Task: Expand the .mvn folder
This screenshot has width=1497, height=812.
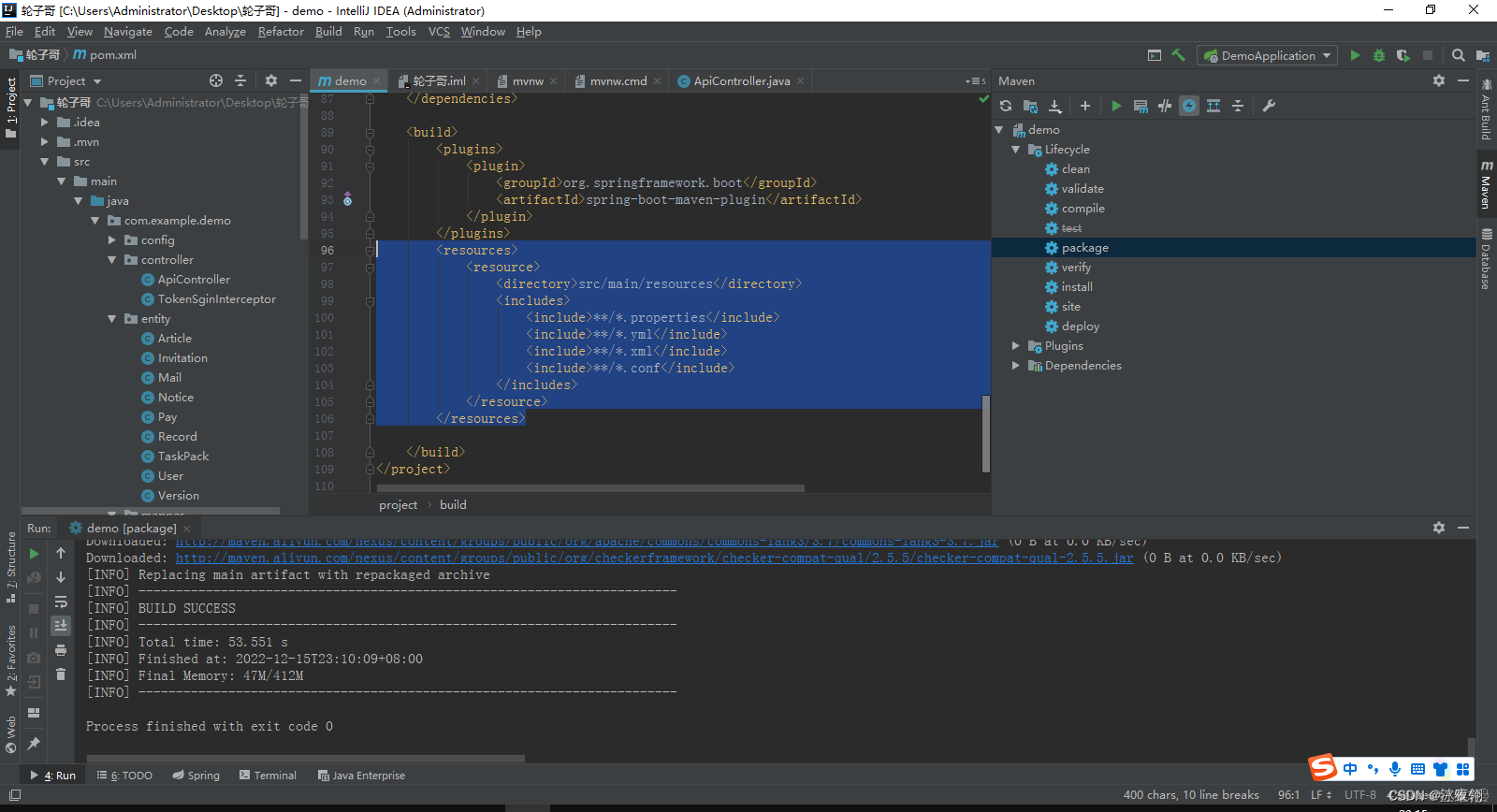Action: point(44,141)
